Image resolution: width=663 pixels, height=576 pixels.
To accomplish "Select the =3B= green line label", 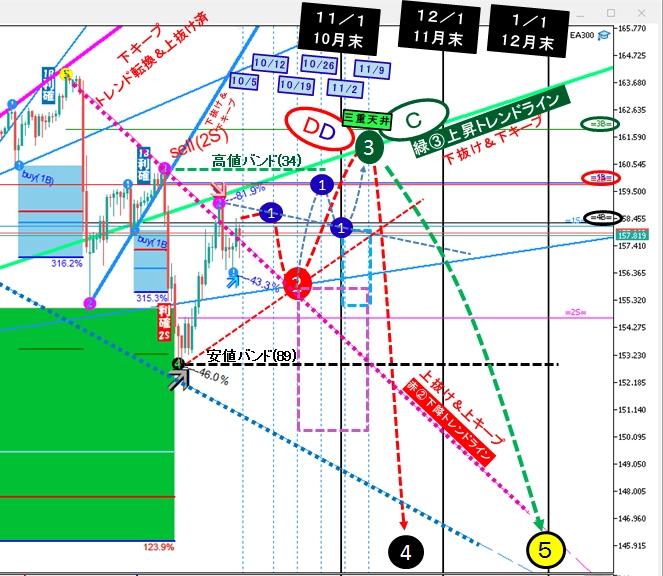I will pyautogui.click(x=600, y=124).
